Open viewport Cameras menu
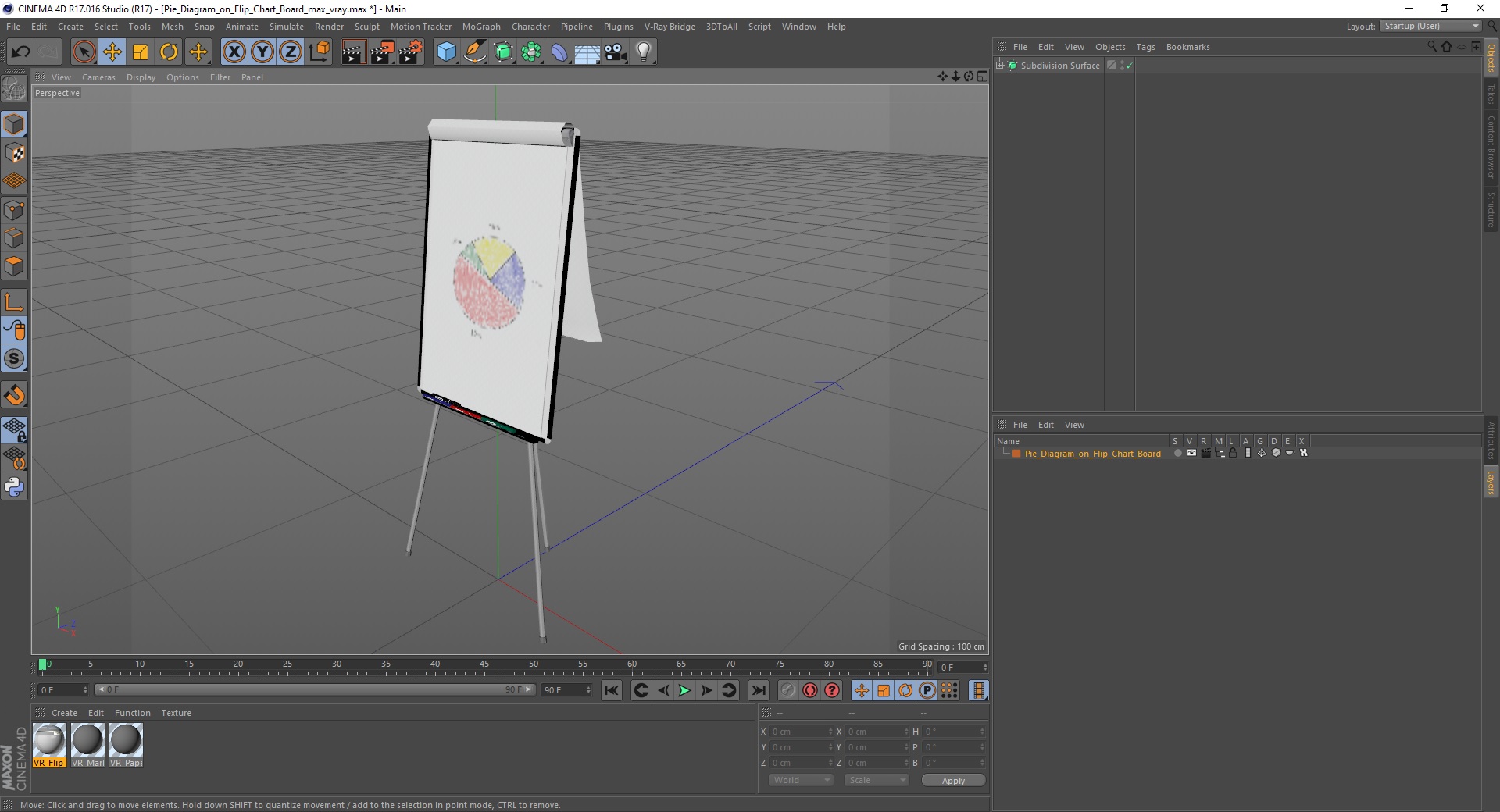The image size is (1500, 812). coord(98,77)
